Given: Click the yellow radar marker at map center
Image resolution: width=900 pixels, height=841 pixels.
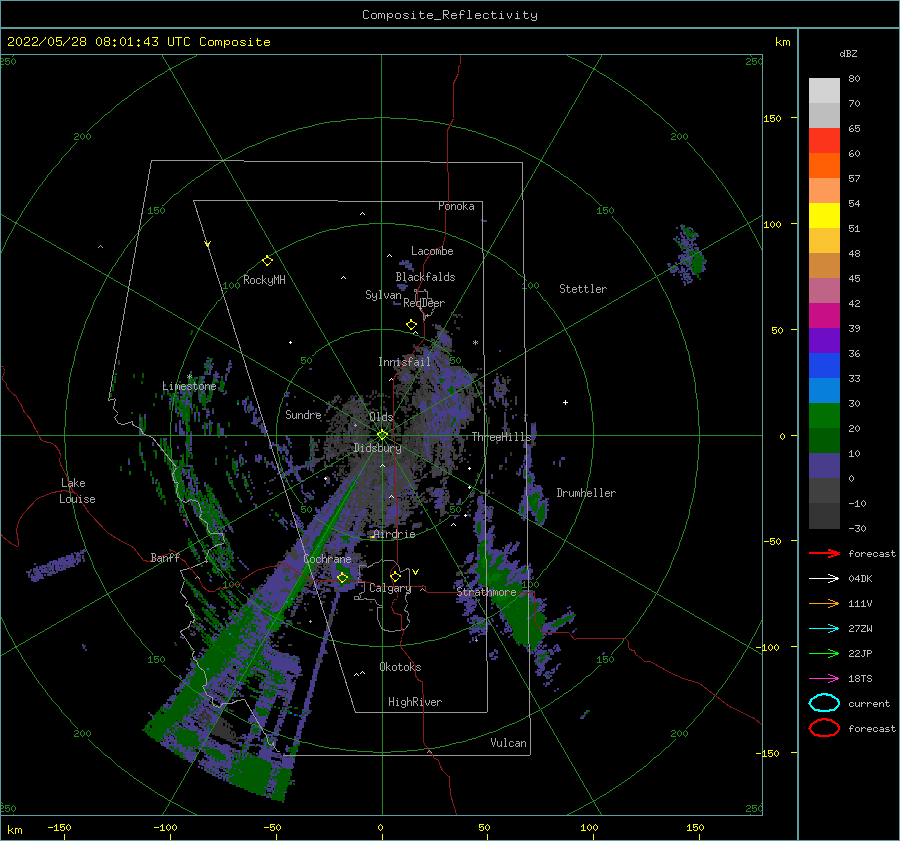Looking at the screenshot, I should point(382,435).
